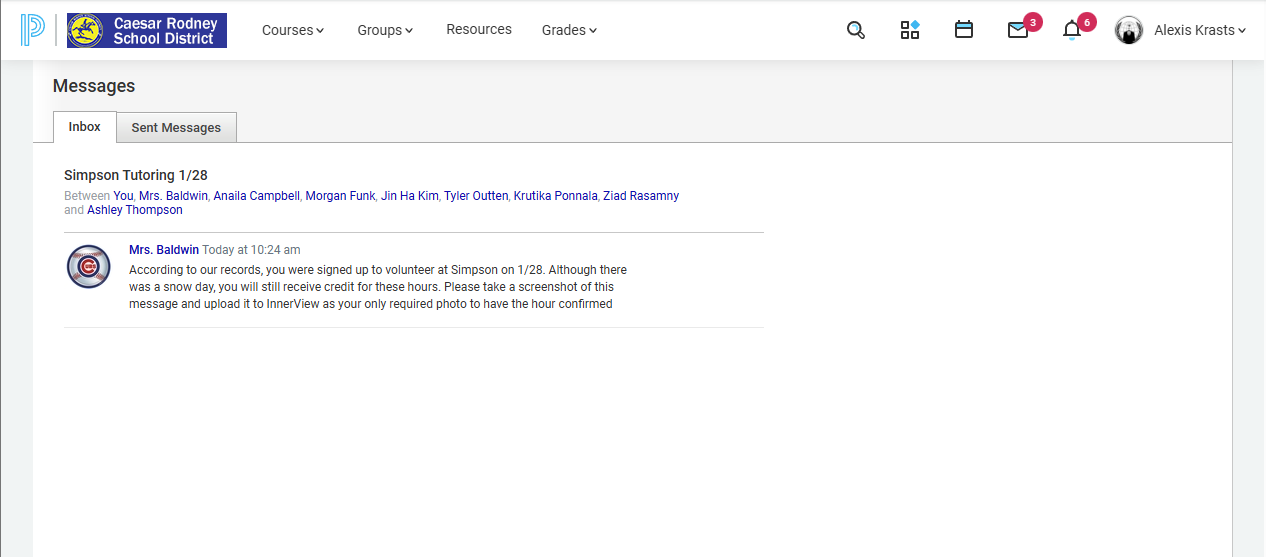Open the search magnifier icon
This screenshot has height=557, width=1266.
(855, 30)
